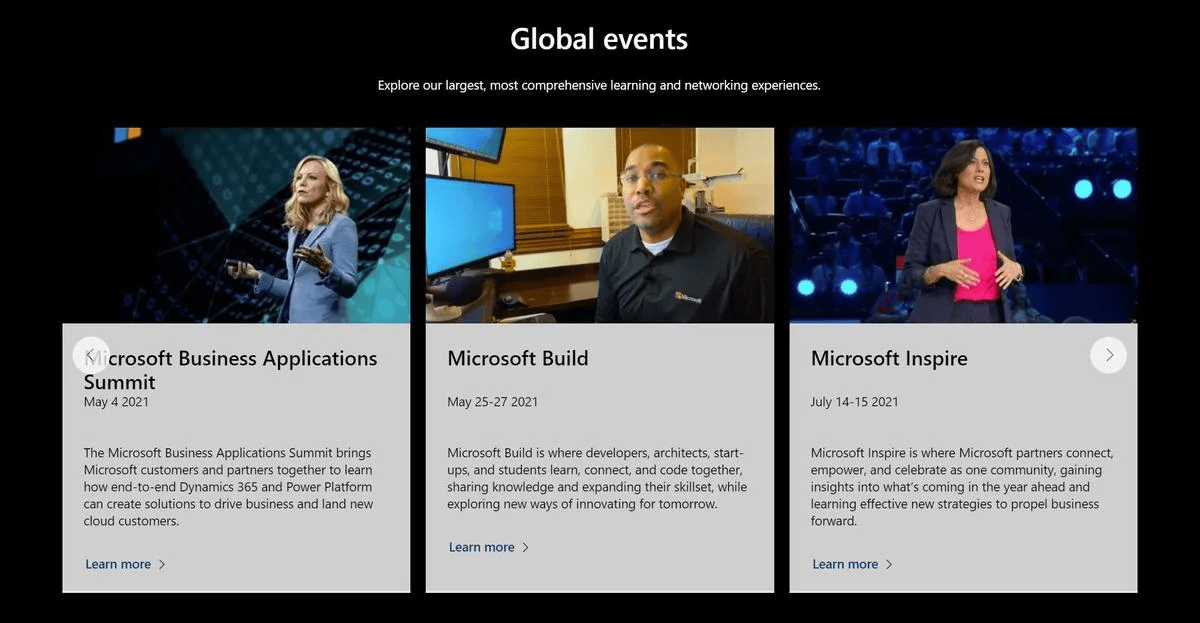Screen dimensions: 1200x623
Task: Open Learn more for Business Applications Summit
Action: (118, 564)
